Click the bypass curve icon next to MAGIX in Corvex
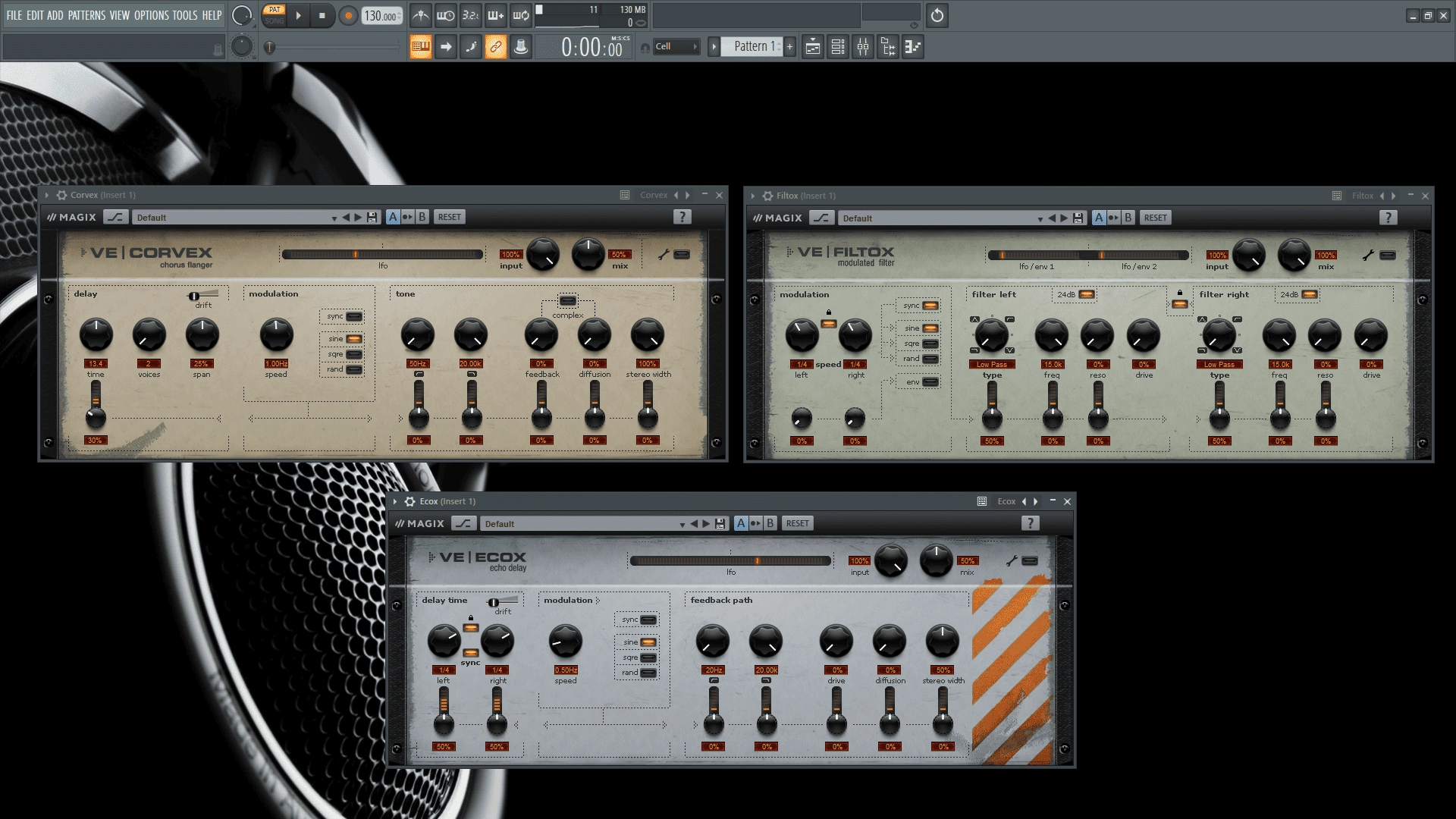This screenshot has height=819, width=1456. pos(115,217)
